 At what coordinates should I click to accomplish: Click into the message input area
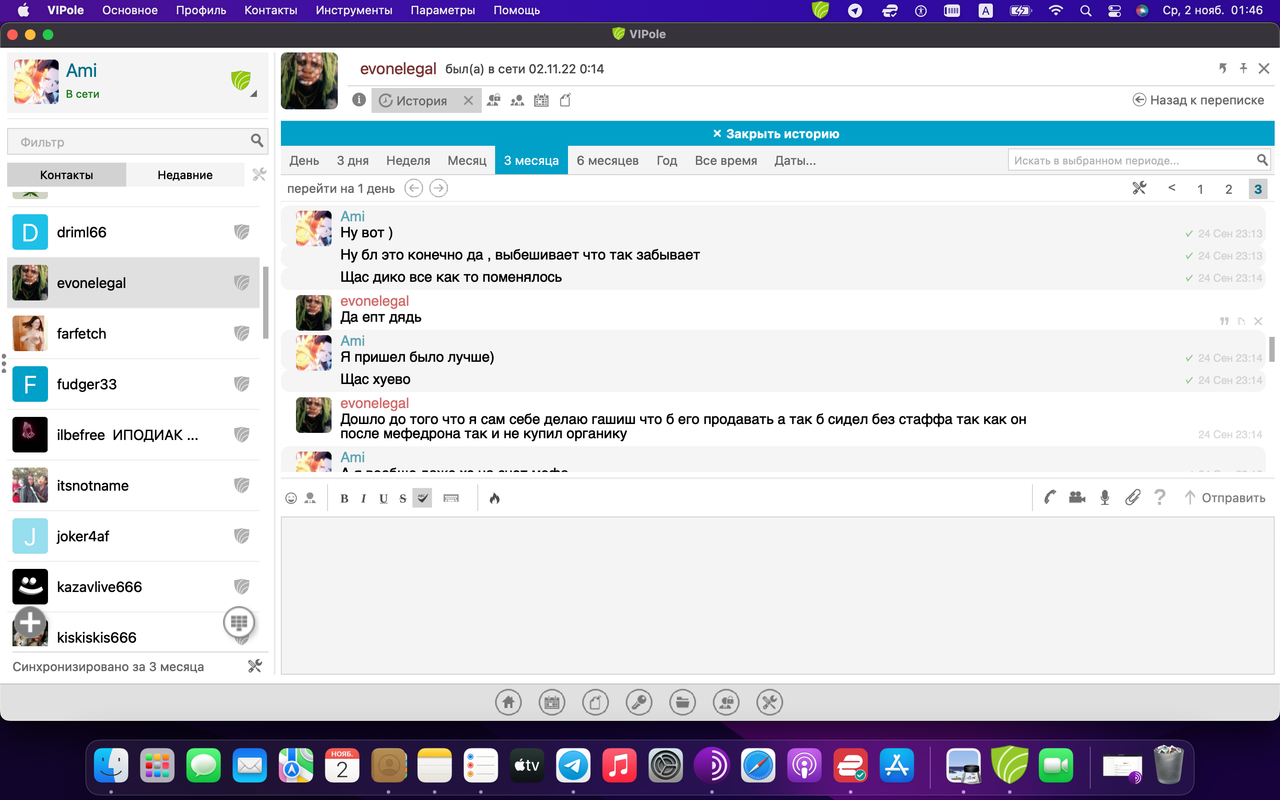776,596
